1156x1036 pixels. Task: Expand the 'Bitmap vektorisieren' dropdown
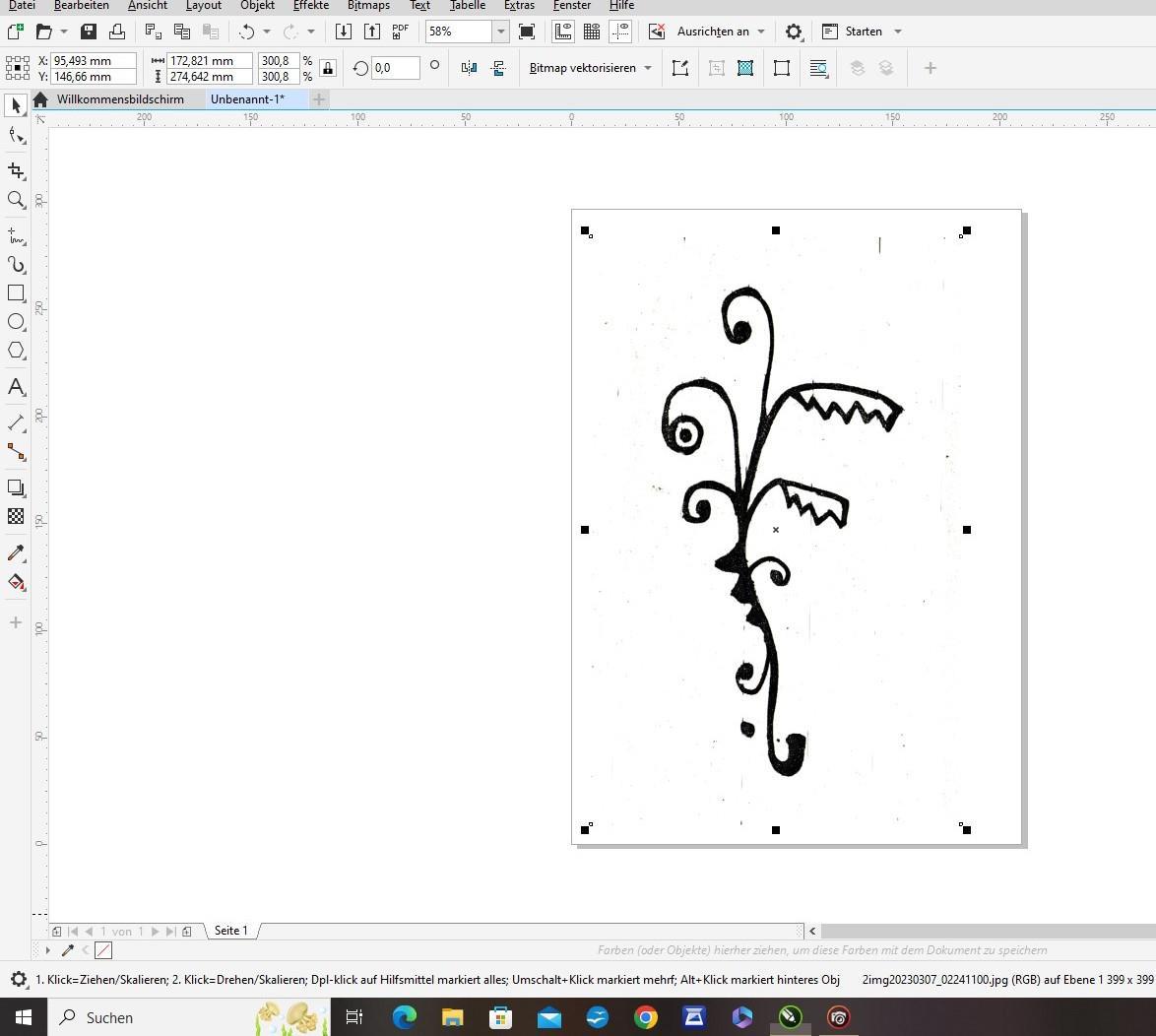point(647,68)
